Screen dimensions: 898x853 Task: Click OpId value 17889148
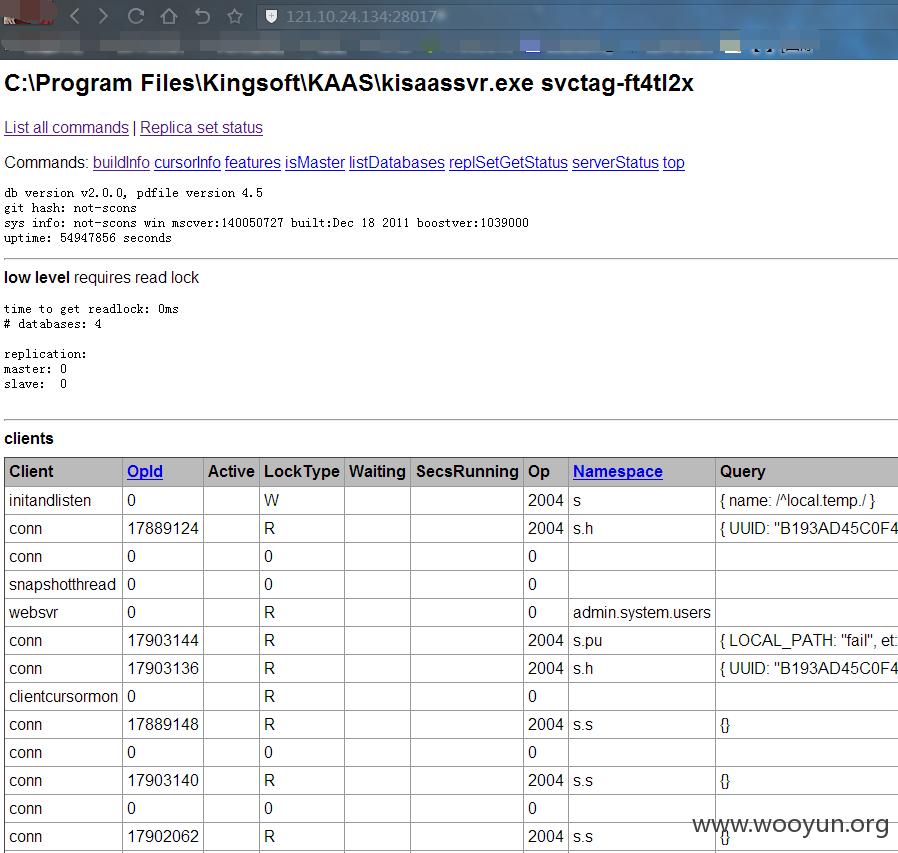163,725
